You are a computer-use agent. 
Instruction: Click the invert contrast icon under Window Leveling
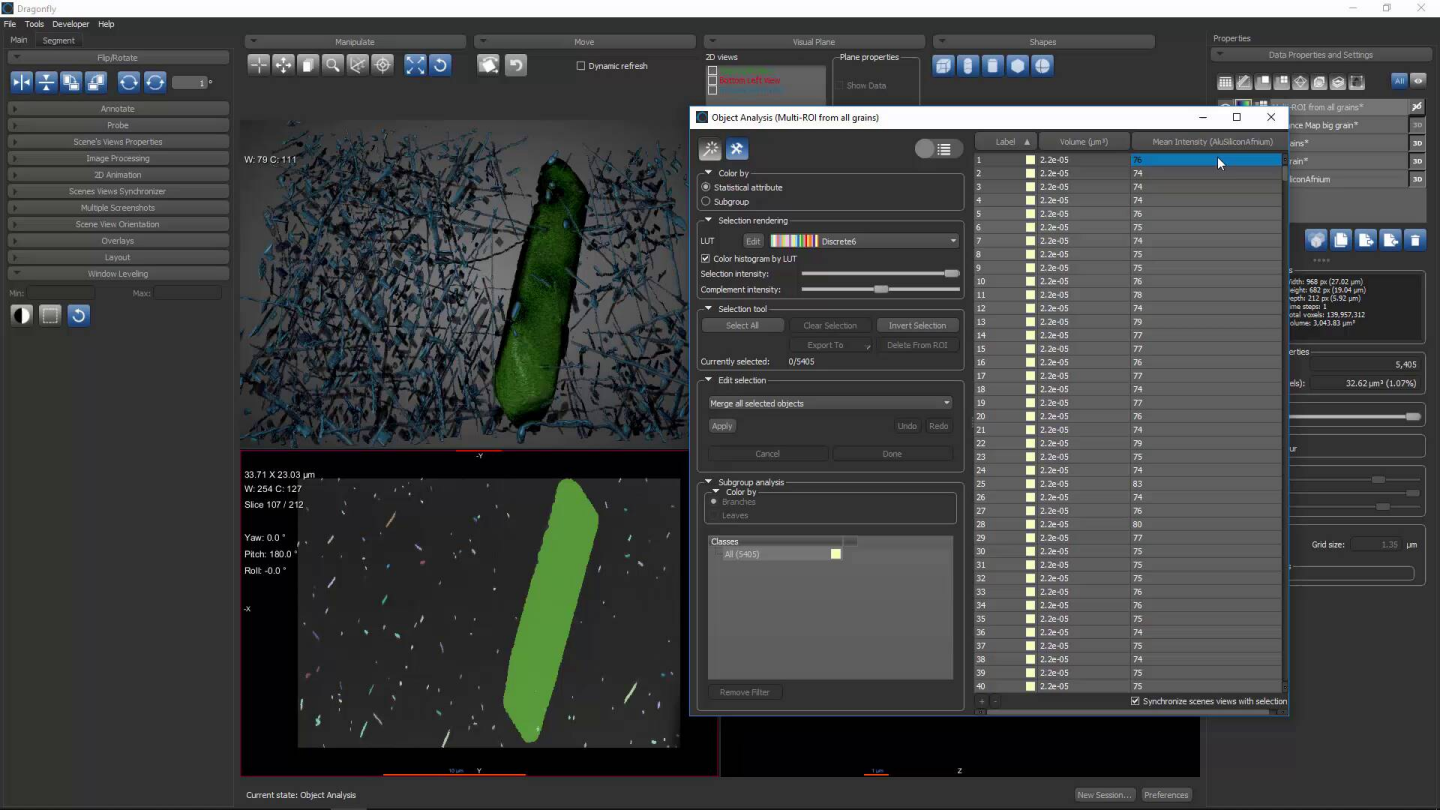coord(22,316)
